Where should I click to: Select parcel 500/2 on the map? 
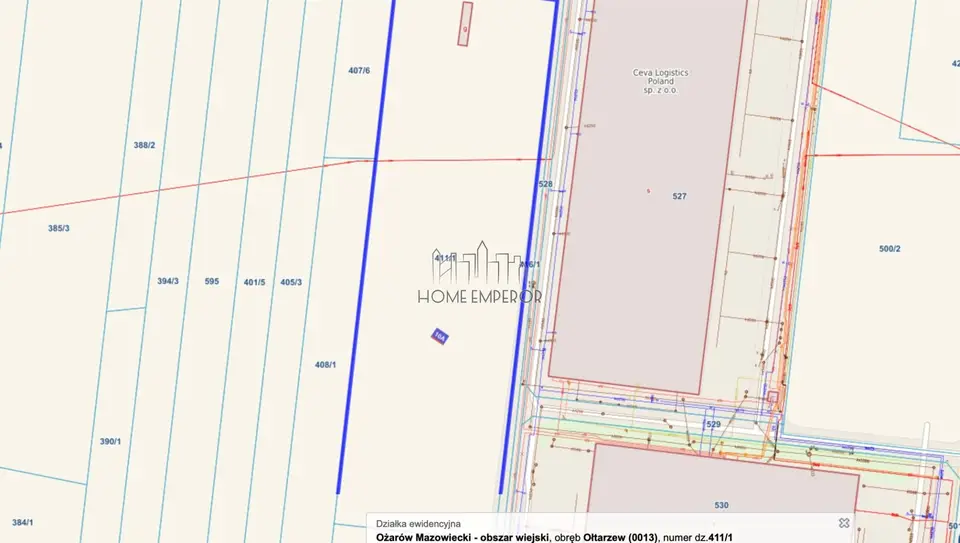pyautogui.click(x=890, y=249)
